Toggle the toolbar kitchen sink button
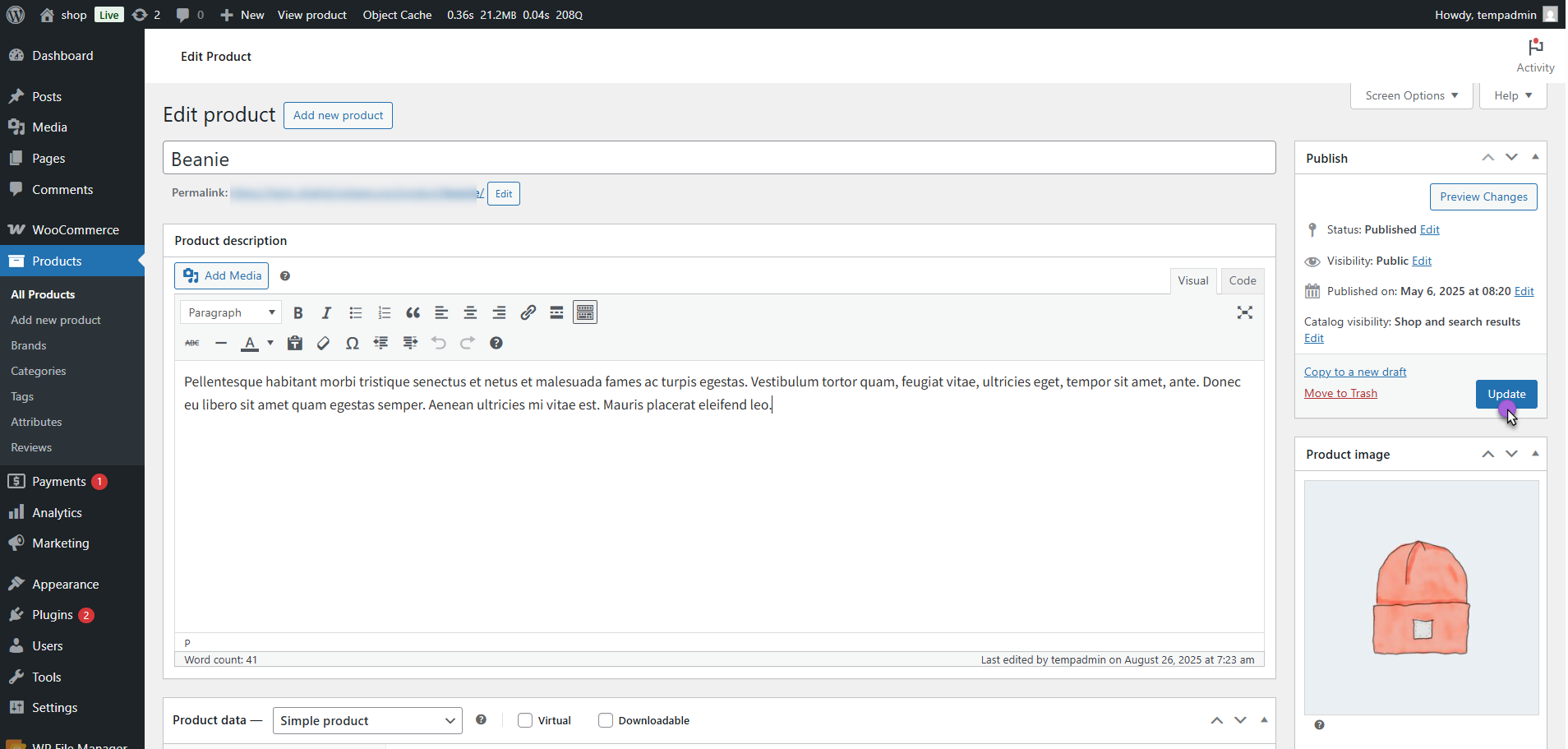 pos(585,313)
